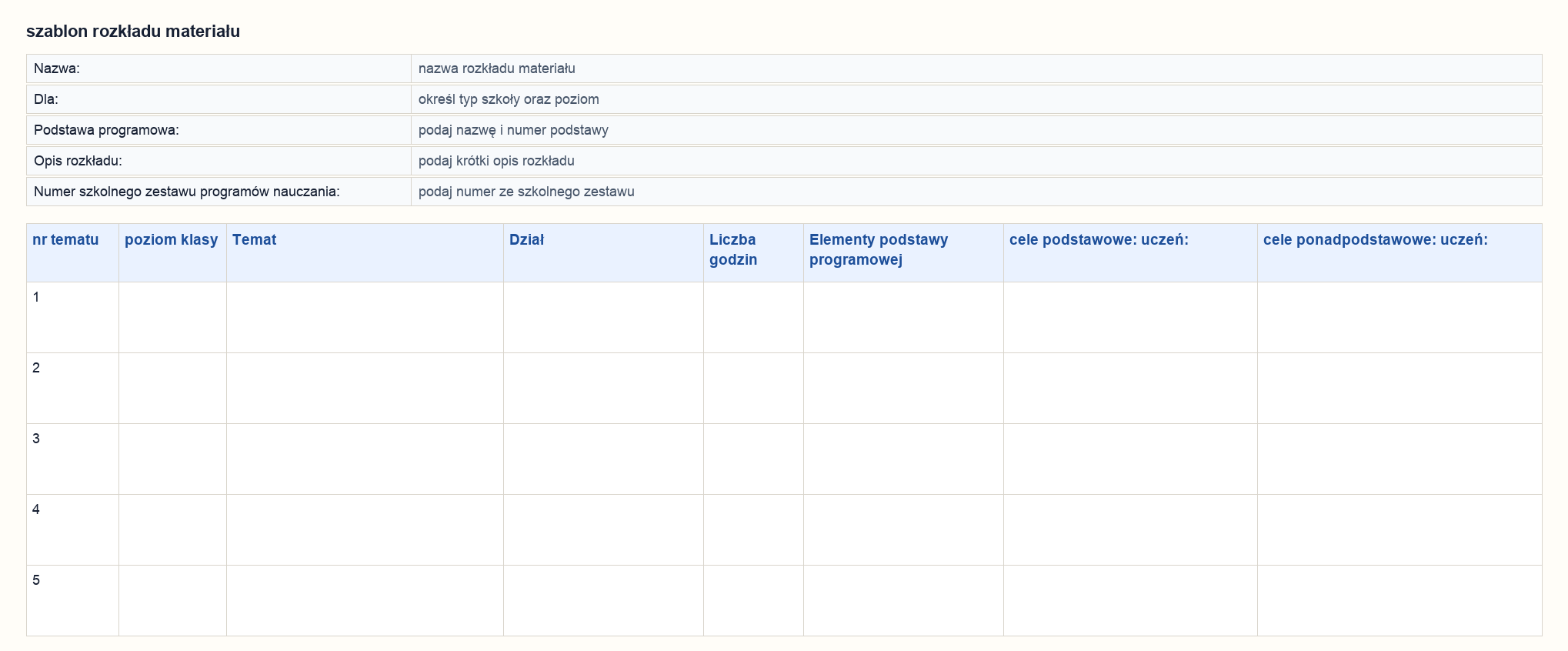
Task: Click the heading "szablon rozkładu materiału"
Action: pos(133,32)
